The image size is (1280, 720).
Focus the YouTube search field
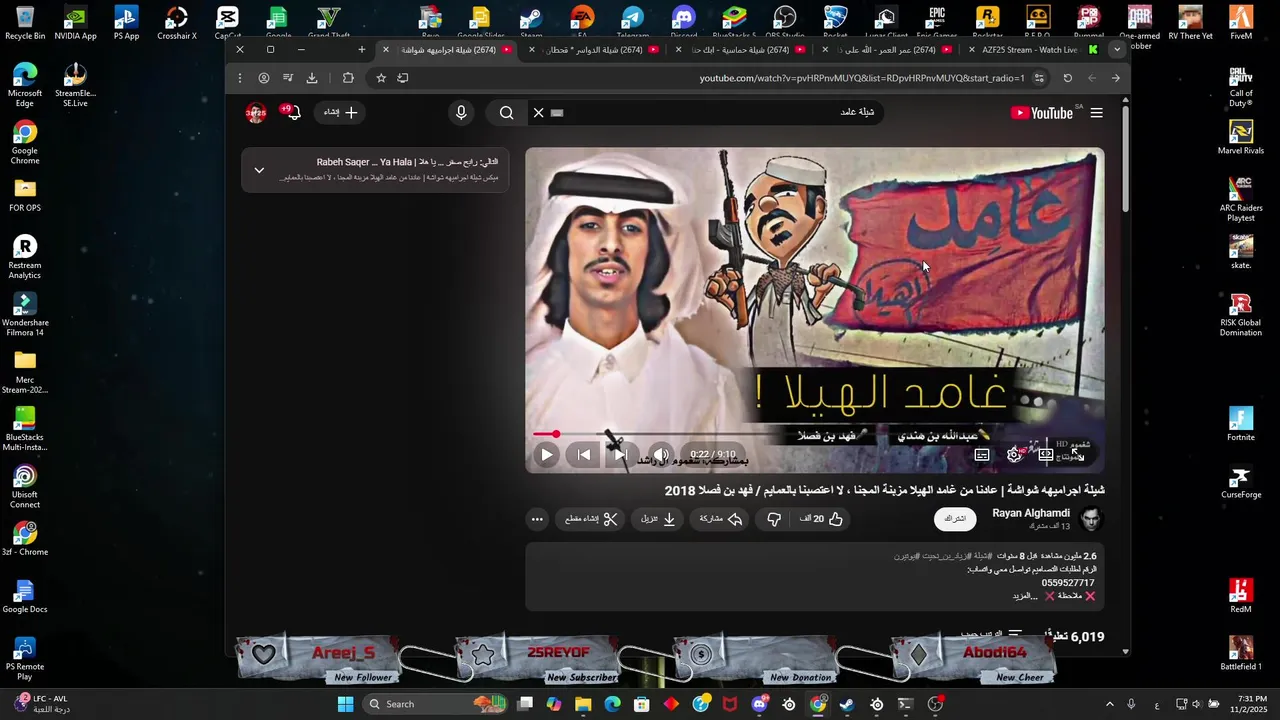715,112
